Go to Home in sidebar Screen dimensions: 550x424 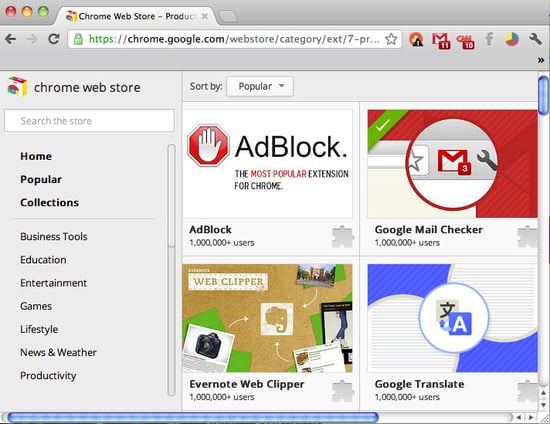tap(36, 156)
